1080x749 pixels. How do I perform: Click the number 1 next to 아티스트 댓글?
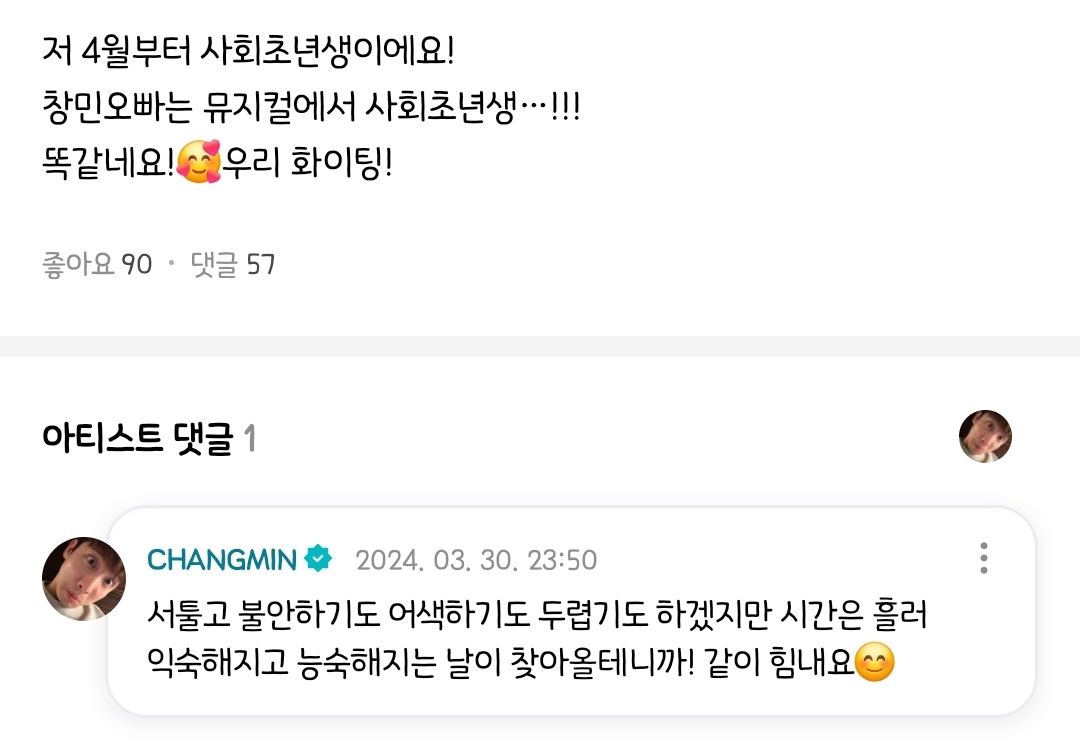click(x=250, y=438)
